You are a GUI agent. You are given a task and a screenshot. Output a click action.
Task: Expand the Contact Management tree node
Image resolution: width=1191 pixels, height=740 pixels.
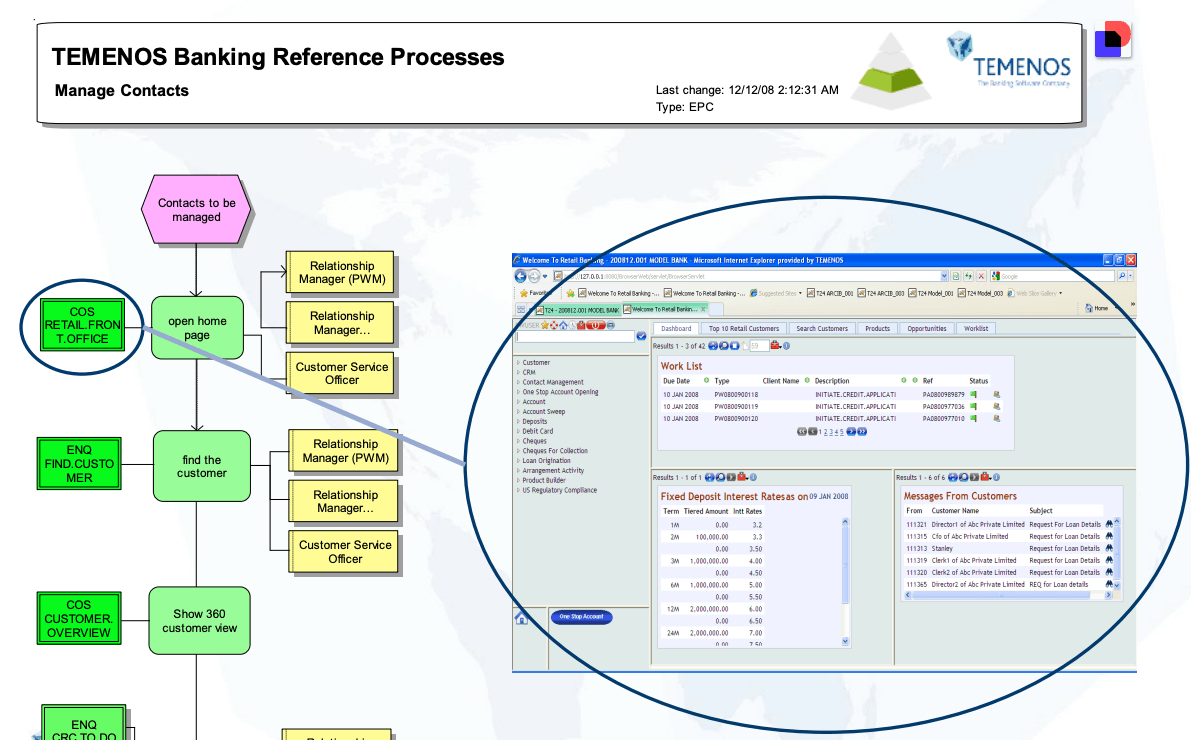click(518, 382)
